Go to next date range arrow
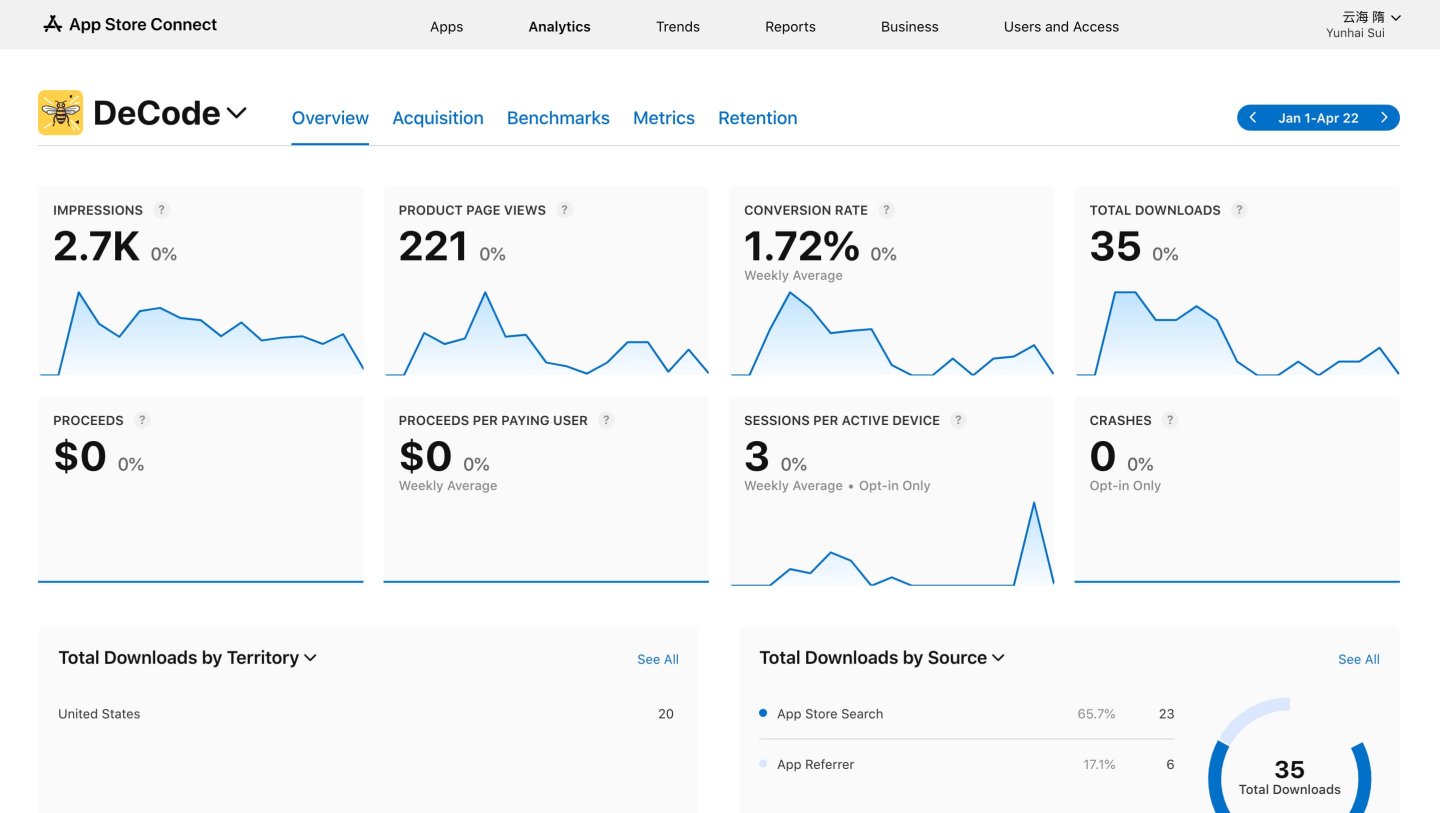 point(1384,118)
